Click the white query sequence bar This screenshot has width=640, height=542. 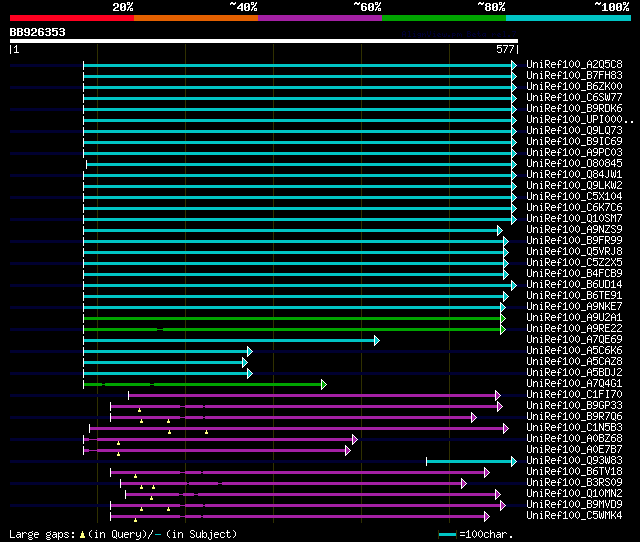[264, 41]
